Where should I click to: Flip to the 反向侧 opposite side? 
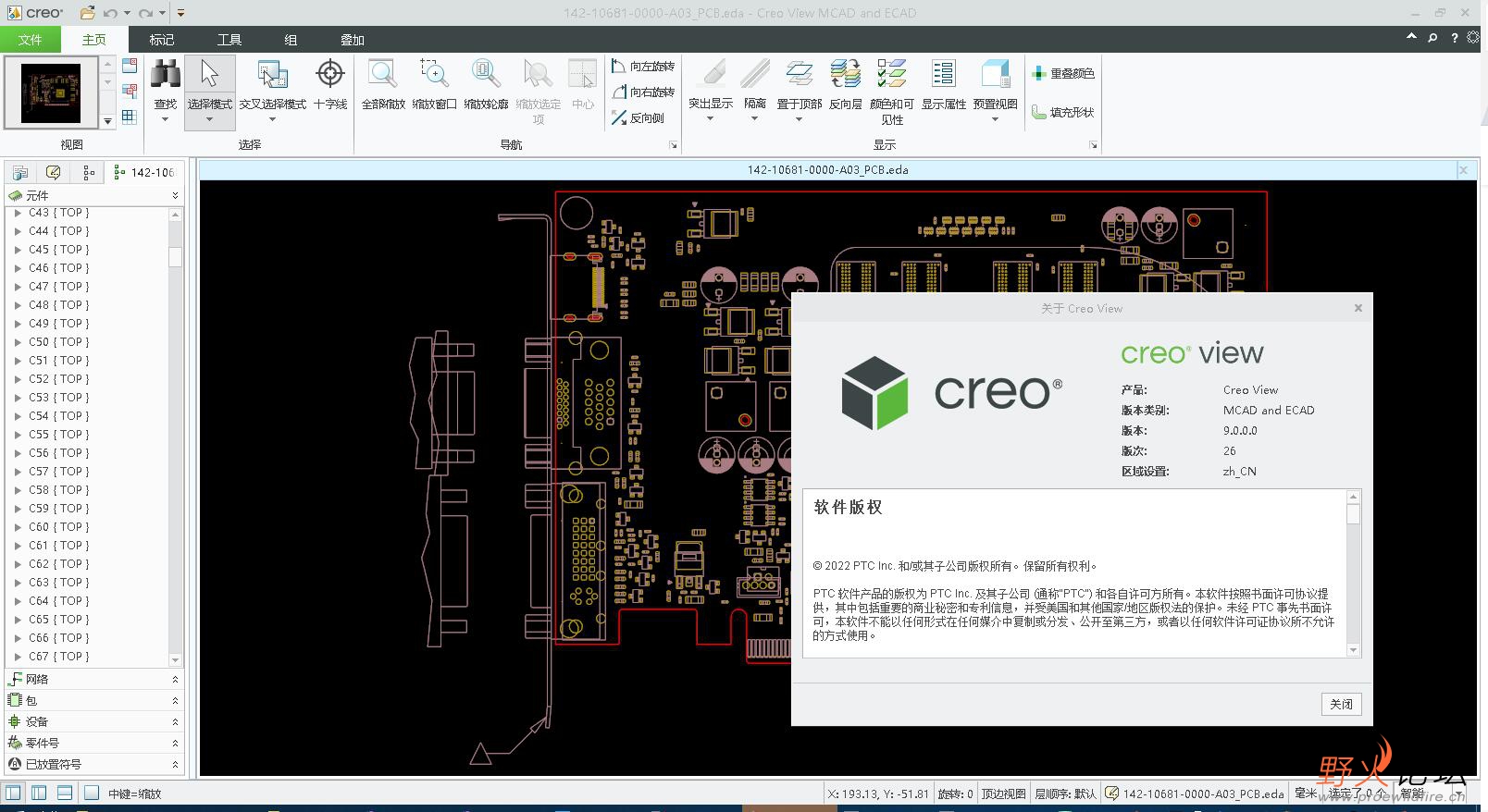639,118
